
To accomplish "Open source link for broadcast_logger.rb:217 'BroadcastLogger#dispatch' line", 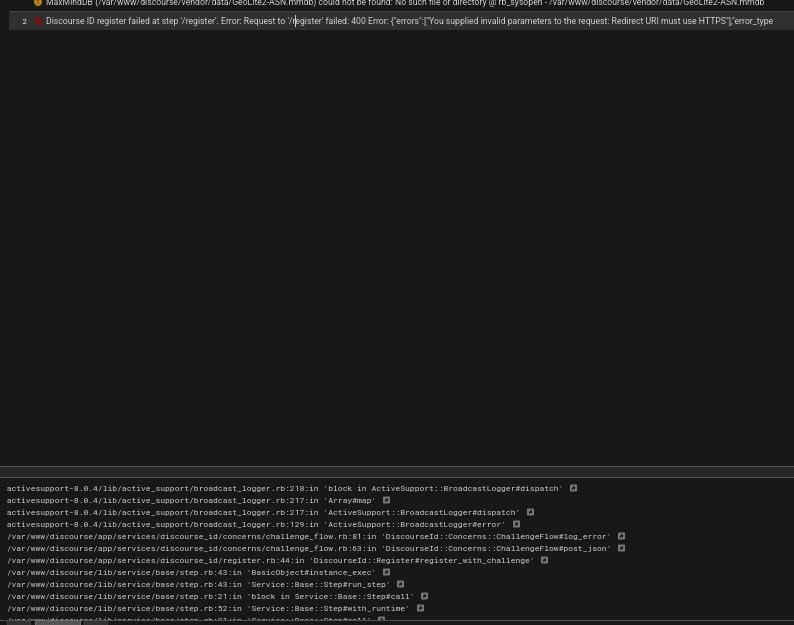I will pyautogui.click(x=530, y=513).
